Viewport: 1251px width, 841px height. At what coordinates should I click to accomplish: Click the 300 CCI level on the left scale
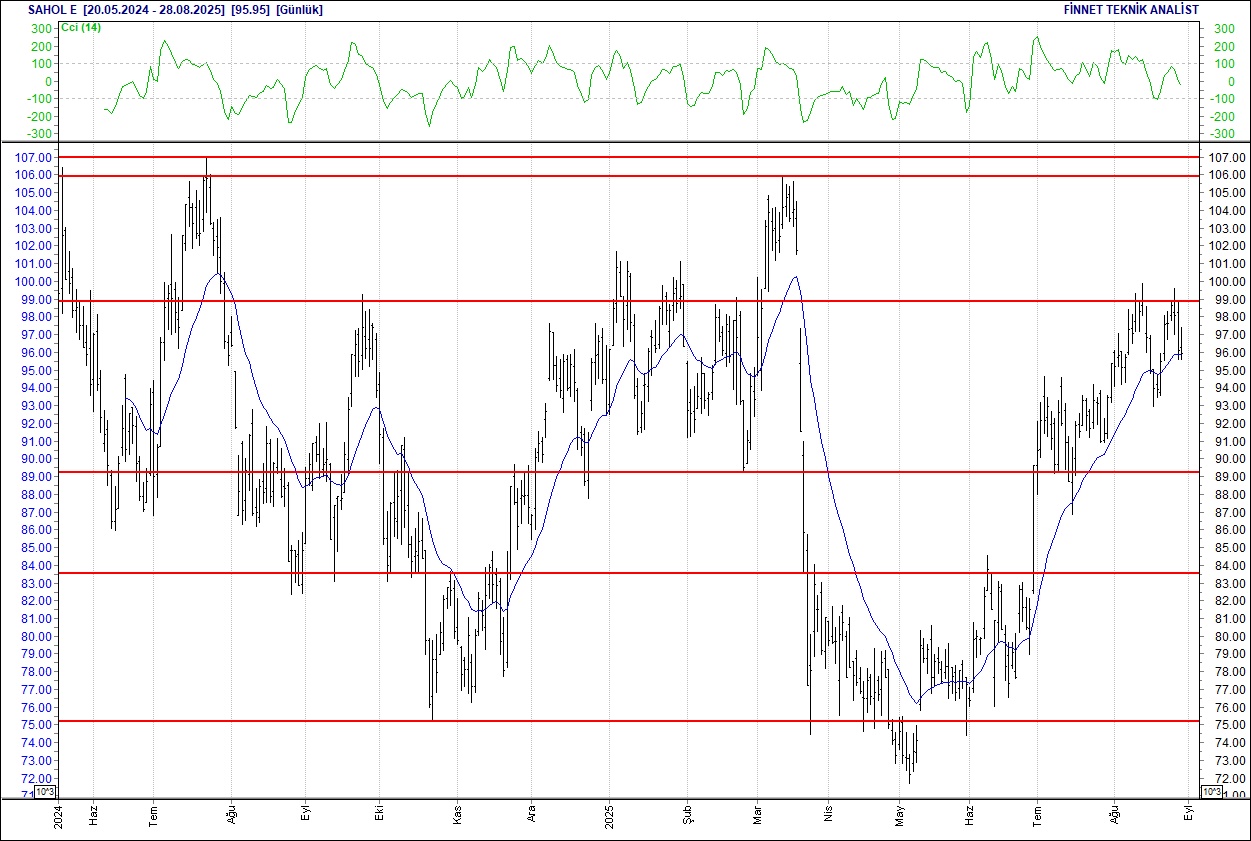pos(41,28)
